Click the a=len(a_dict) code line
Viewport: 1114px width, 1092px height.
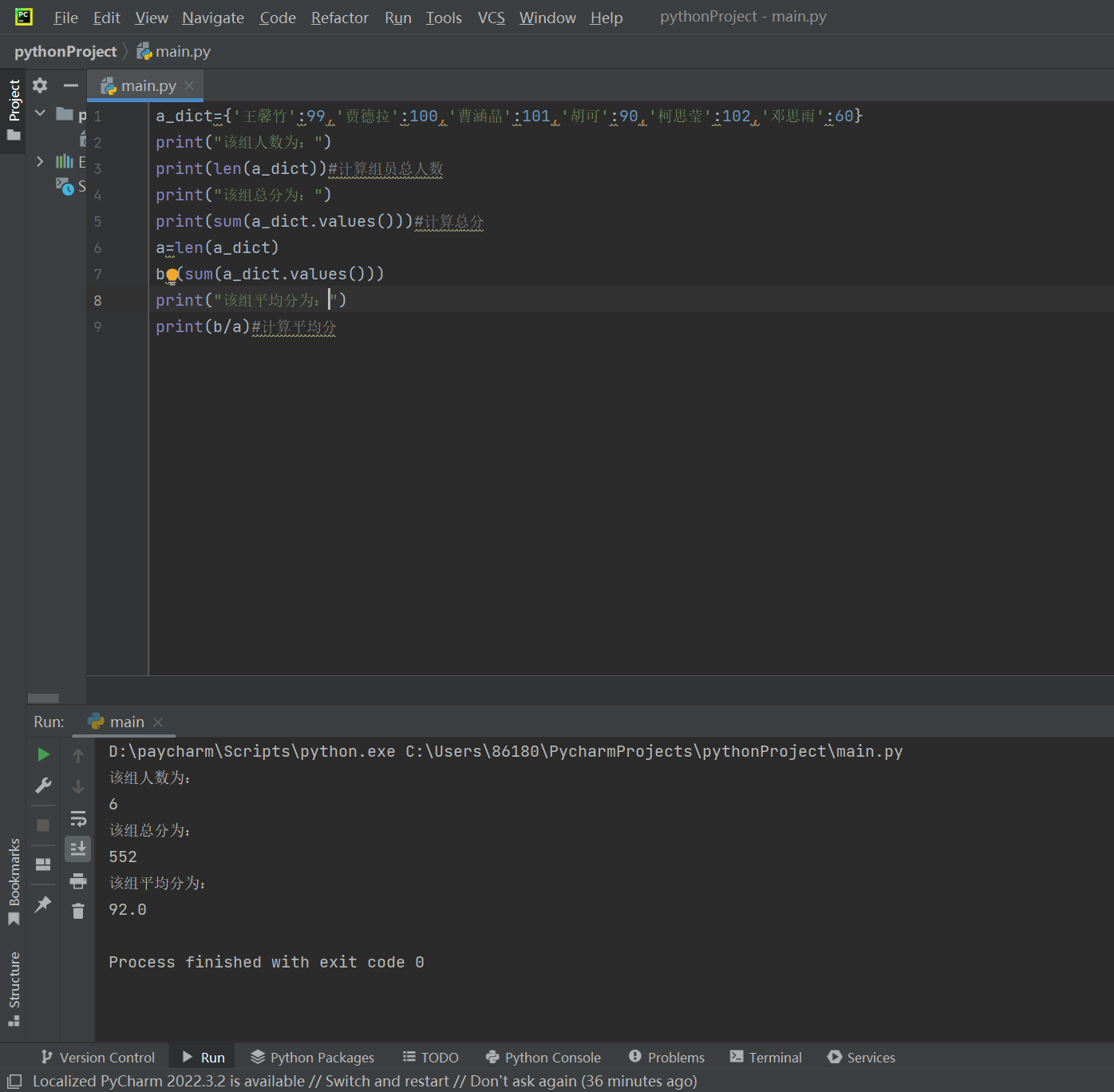click(x=217, y=247)
